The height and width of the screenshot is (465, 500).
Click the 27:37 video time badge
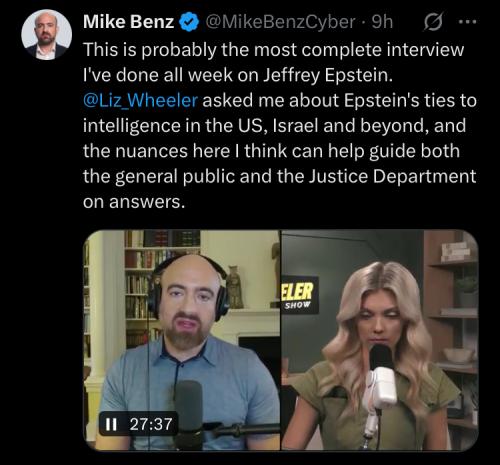tap(139, 424)
